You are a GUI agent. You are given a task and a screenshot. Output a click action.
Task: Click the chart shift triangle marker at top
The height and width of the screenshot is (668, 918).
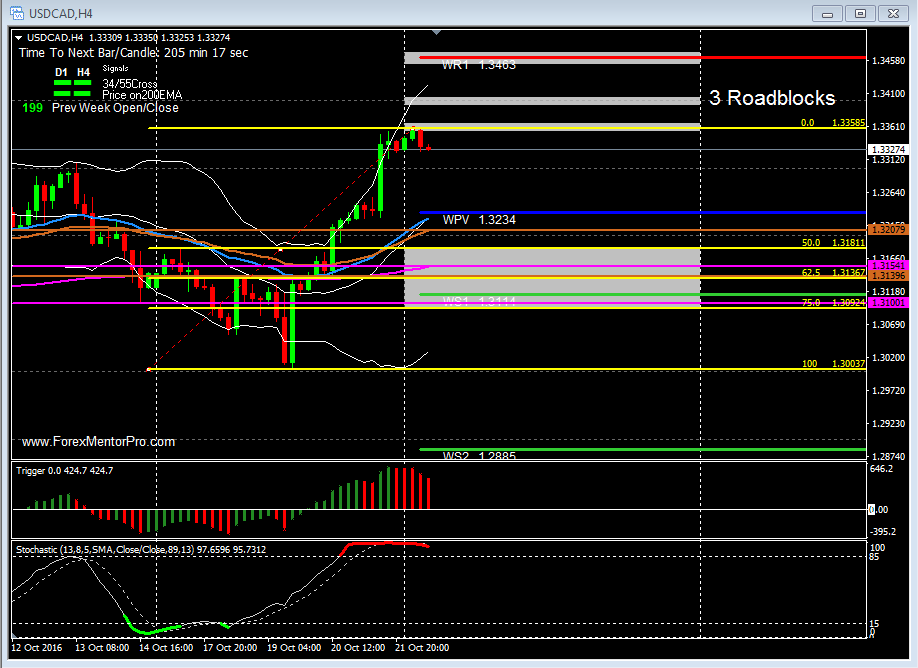click(x=436, y=33)
